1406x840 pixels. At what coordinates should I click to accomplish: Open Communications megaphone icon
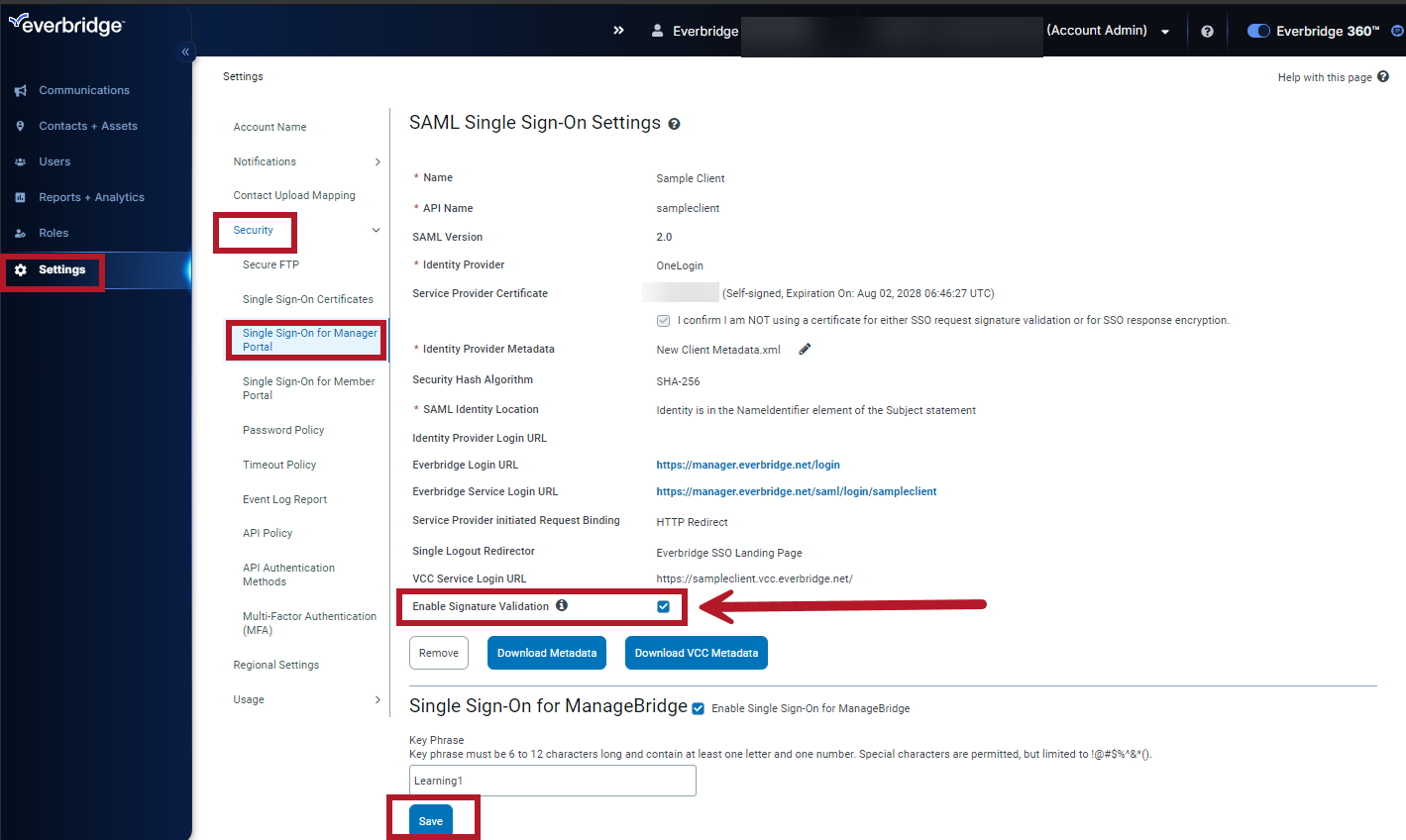[x=20, y=90]
